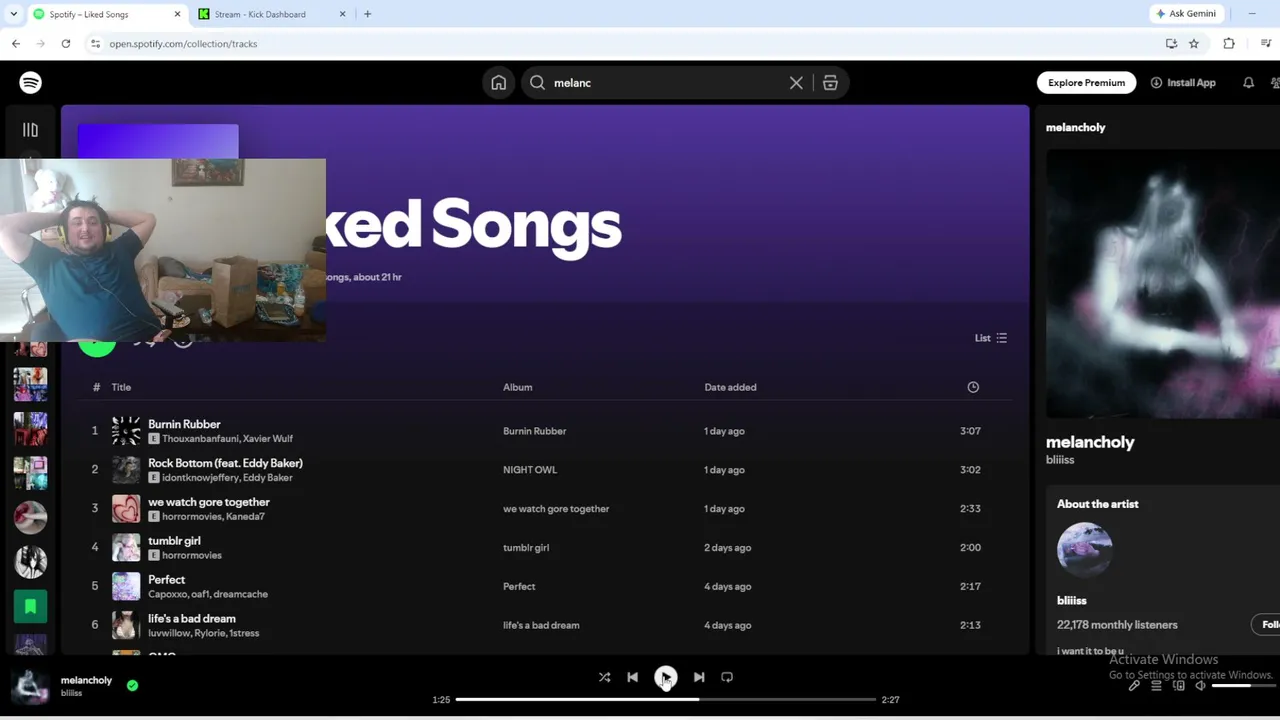The width and height of the screenshot is (1280, 720).
Task: Click the Perfect track cover art thumbnail
Action: (126, 586)
